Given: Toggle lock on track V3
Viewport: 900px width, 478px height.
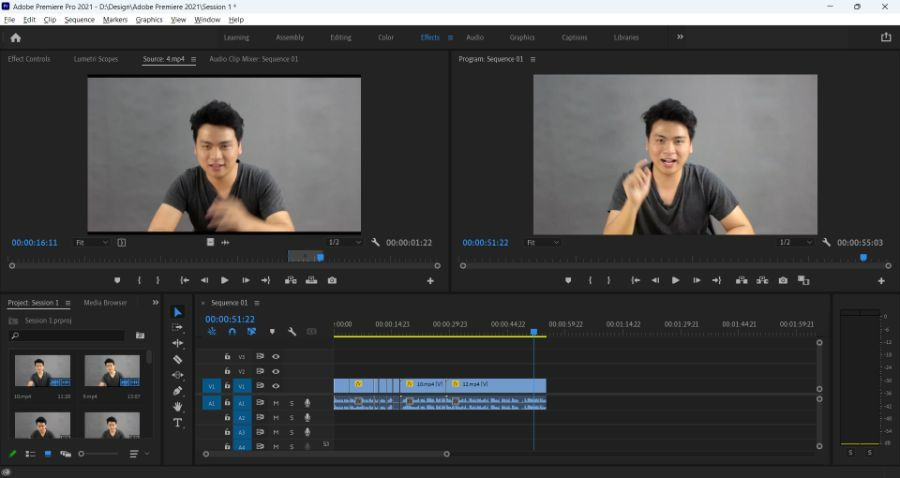Looking at the screenshot, I should 227,356.
